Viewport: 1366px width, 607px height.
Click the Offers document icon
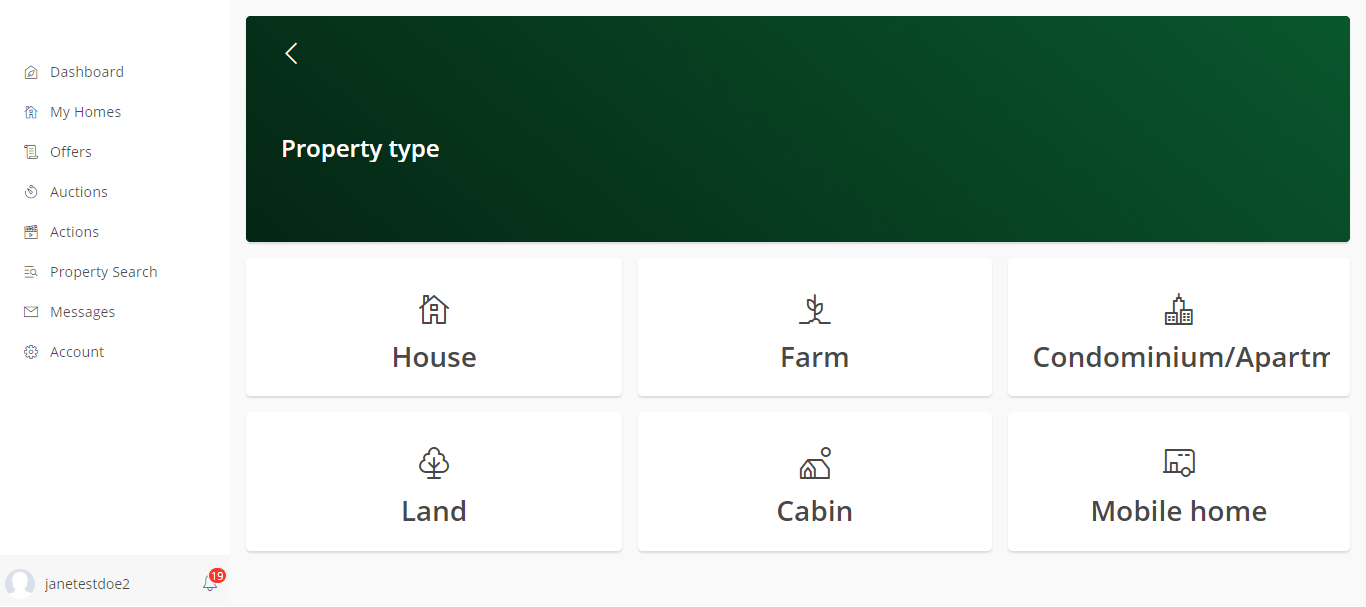[31, 152]
